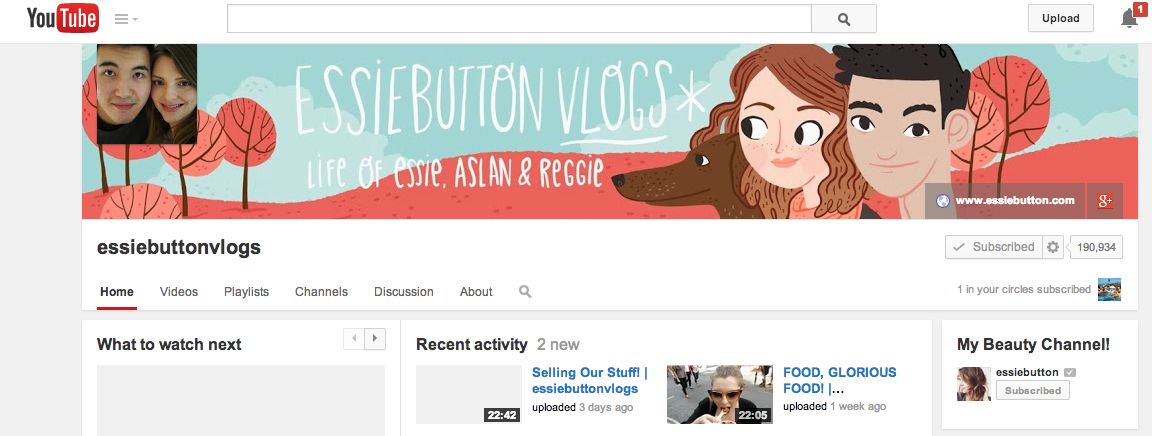Click inside the YouTube search field

tap(519, 18)
